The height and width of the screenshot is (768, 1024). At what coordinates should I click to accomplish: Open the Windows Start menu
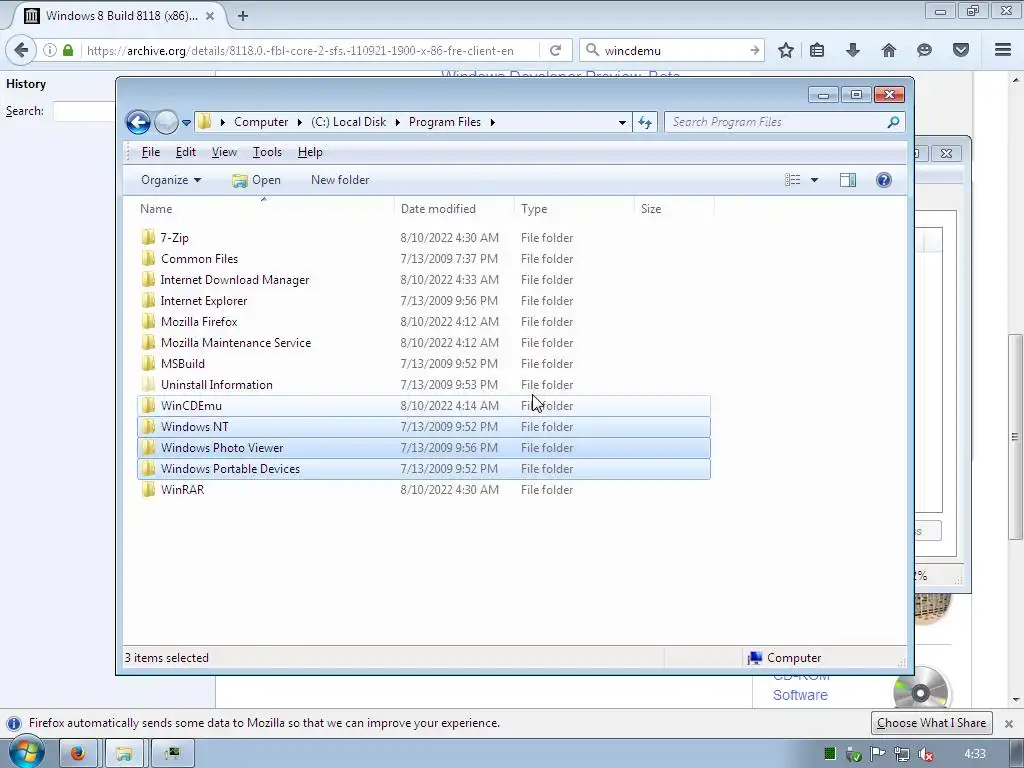click(25, 752)
